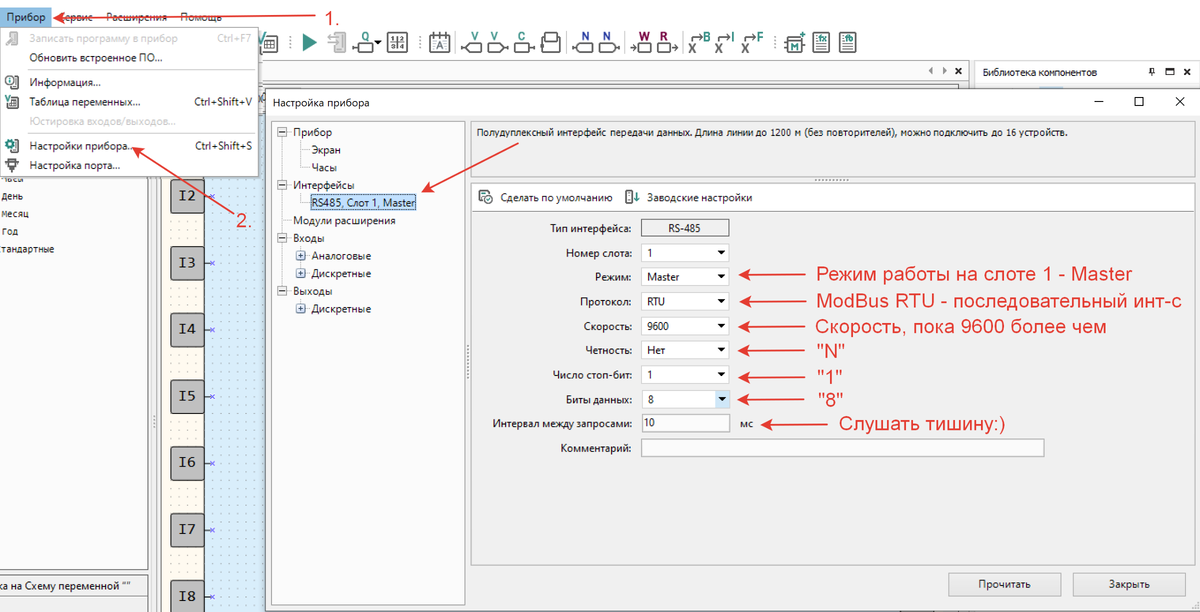The width and height of the screenshot is (1200, 612).
Task: Click Сделать по умолчанию text
Action: tap(556, 197)
